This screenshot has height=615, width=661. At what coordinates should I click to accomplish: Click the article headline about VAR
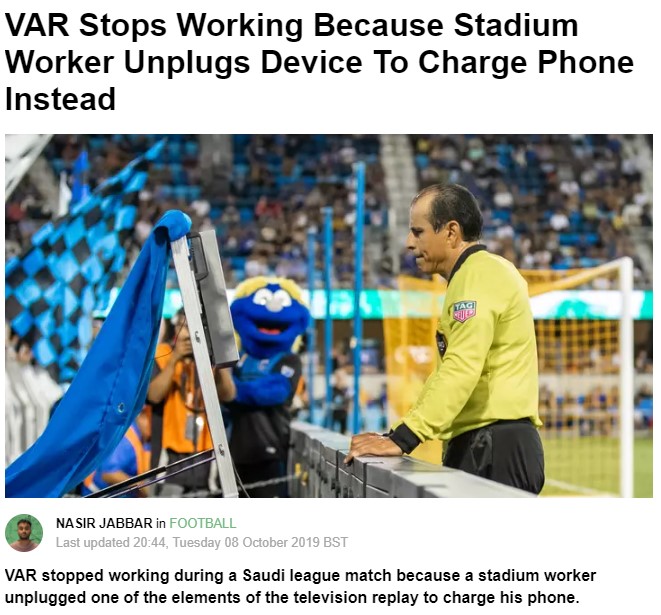(x=319, y=62)
